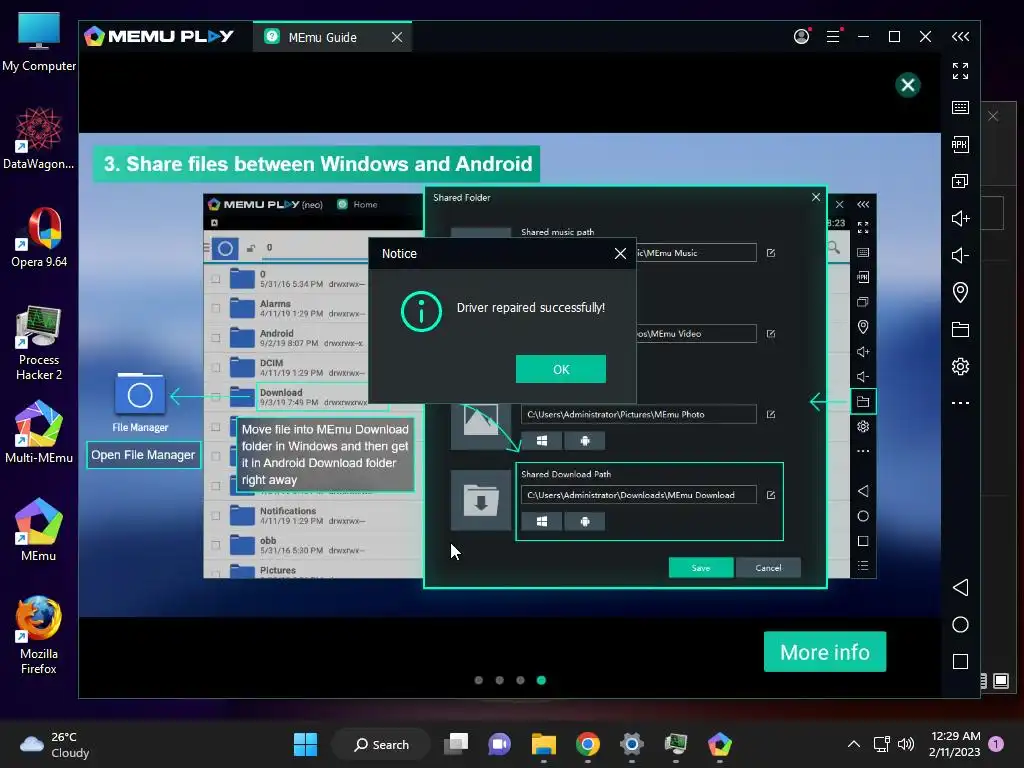
Task: Dismiss the guide overlay with the green X button
Action: coord(908,85)
